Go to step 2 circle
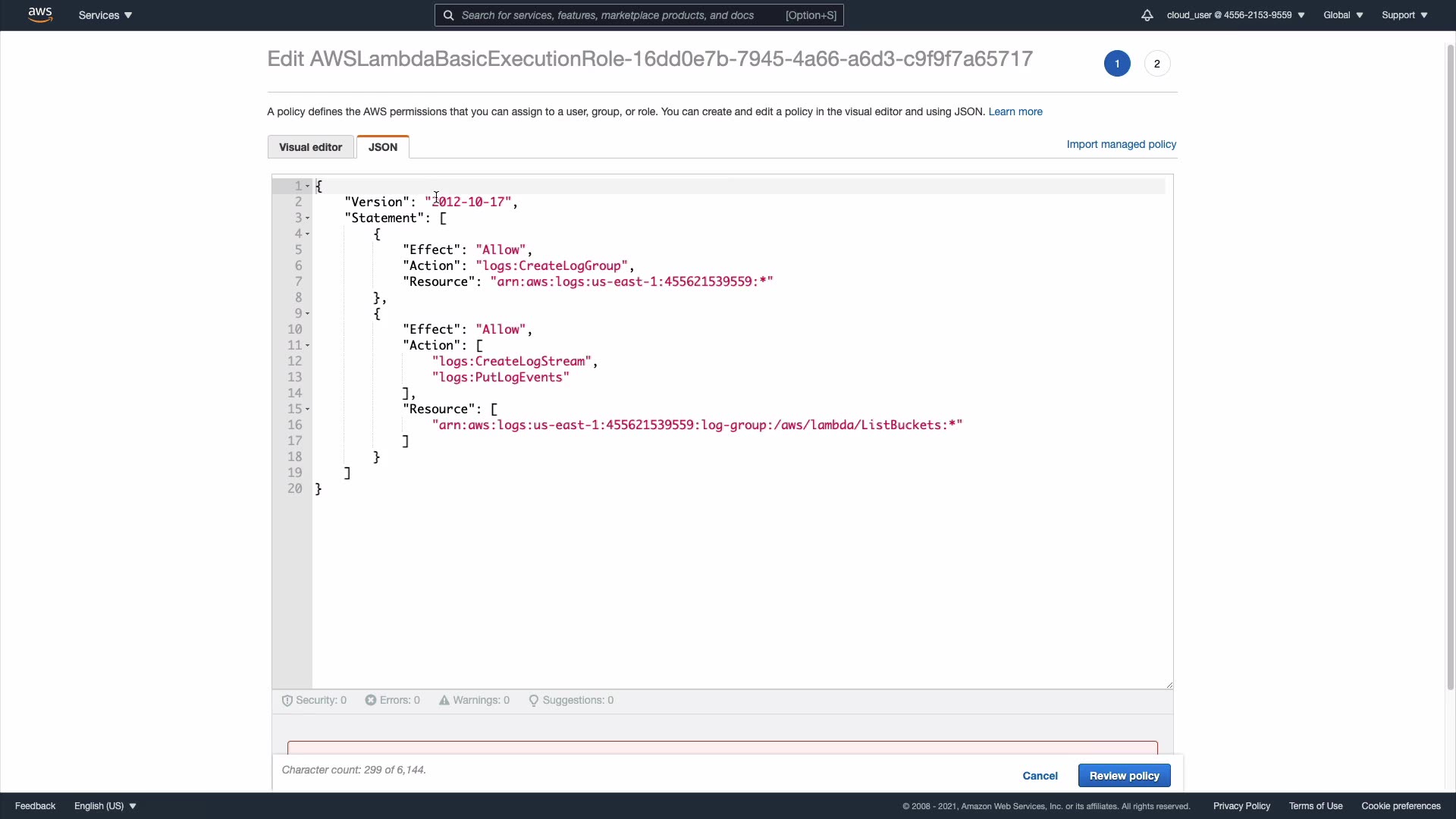1456x819 pixels. pyautogui.click(x=1156, y=64)
